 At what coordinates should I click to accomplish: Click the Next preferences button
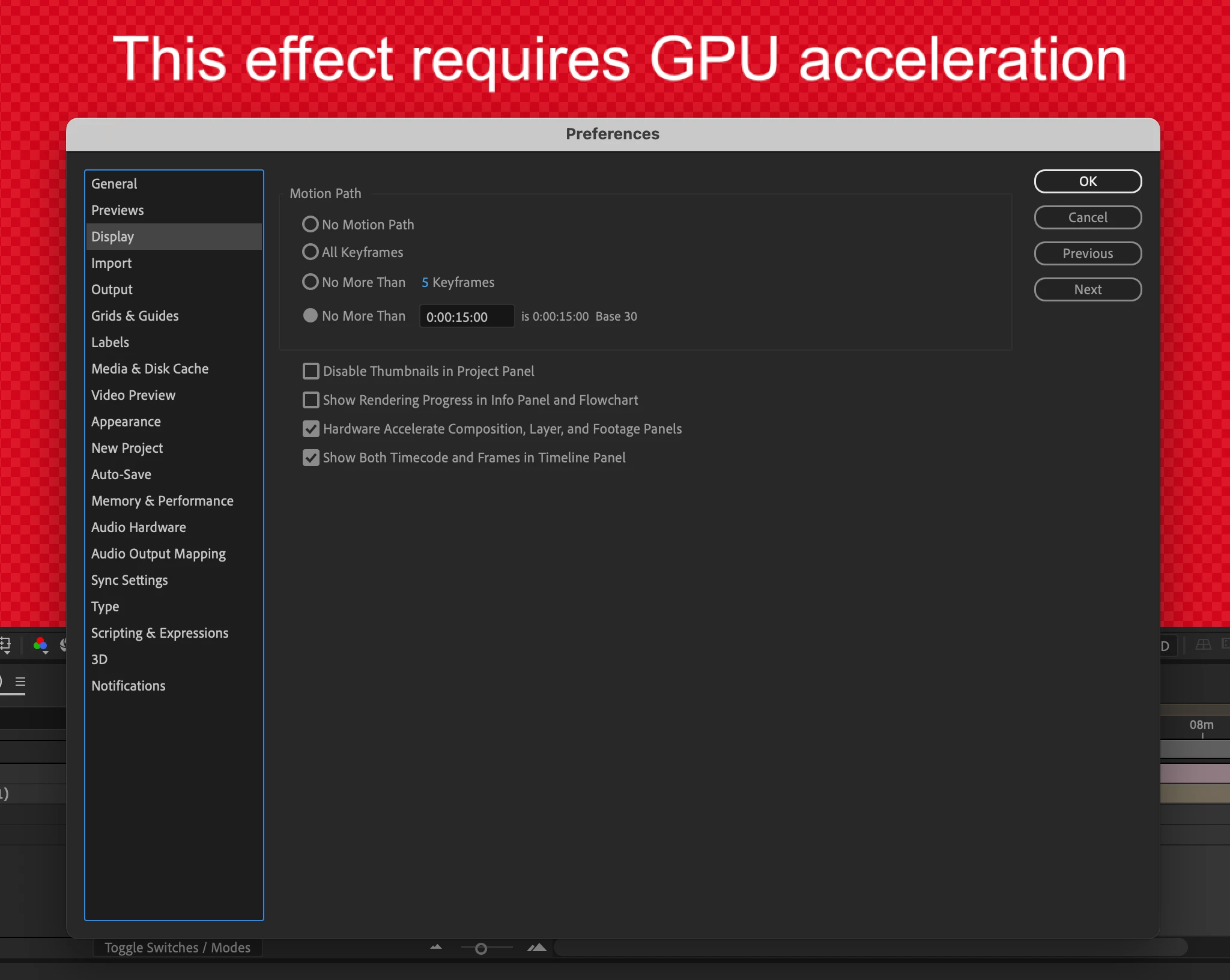pos(1087,289)
